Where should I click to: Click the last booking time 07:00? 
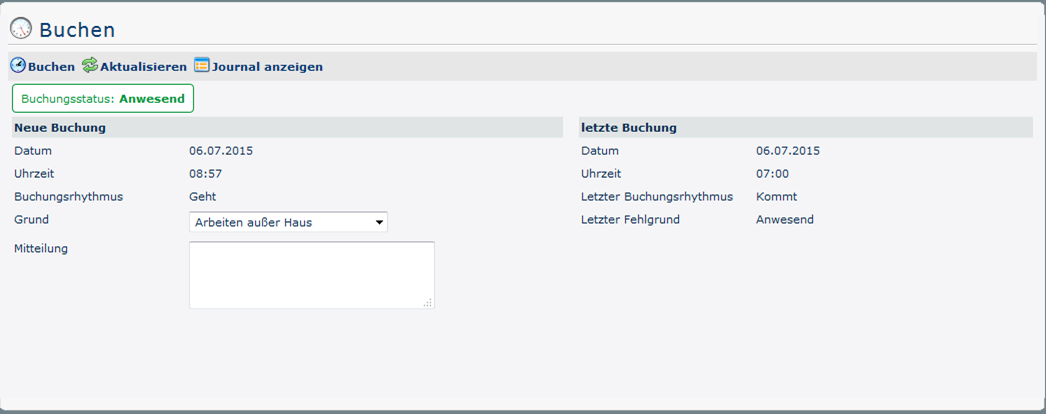point(772,174)
